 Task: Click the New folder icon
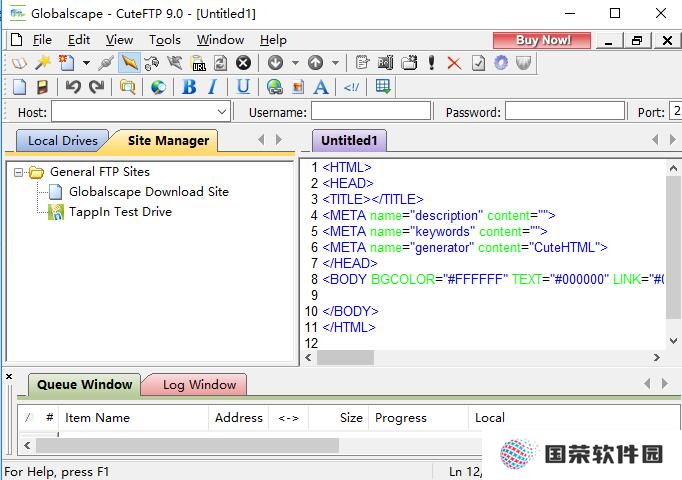point(409,63)
